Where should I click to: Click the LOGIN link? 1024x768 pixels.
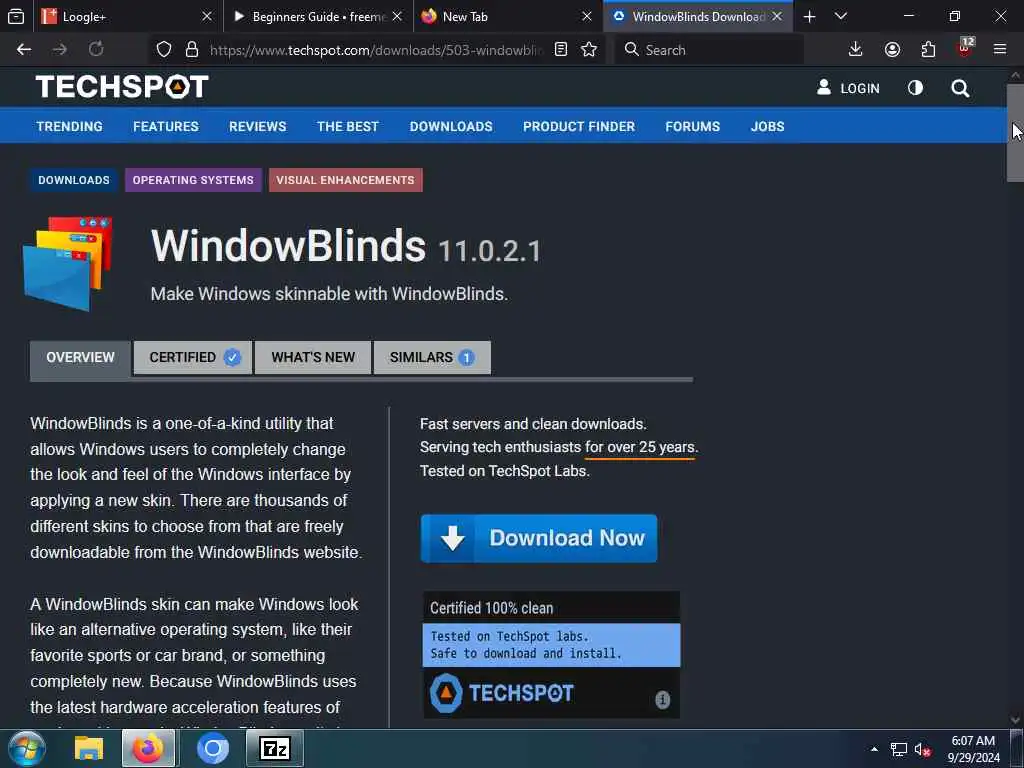click(x=848, y=88)
